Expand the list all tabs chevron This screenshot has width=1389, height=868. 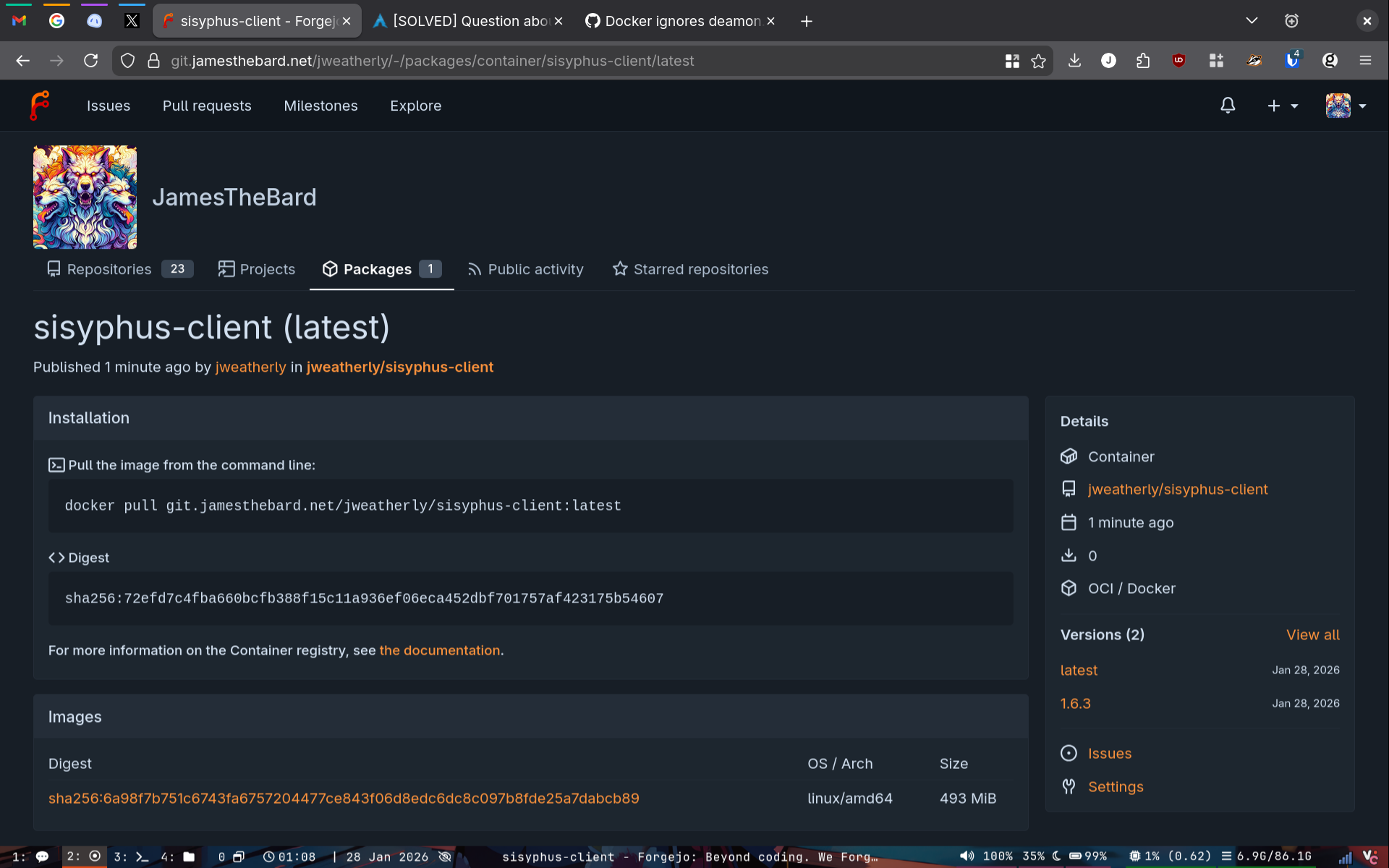point(1252,21)
